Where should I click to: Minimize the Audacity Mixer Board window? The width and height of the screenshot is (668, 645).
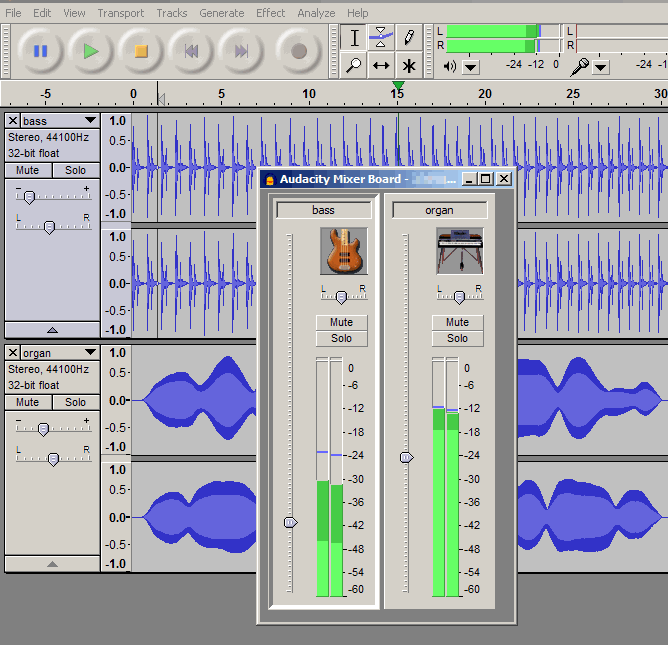[x=469, y=179]
